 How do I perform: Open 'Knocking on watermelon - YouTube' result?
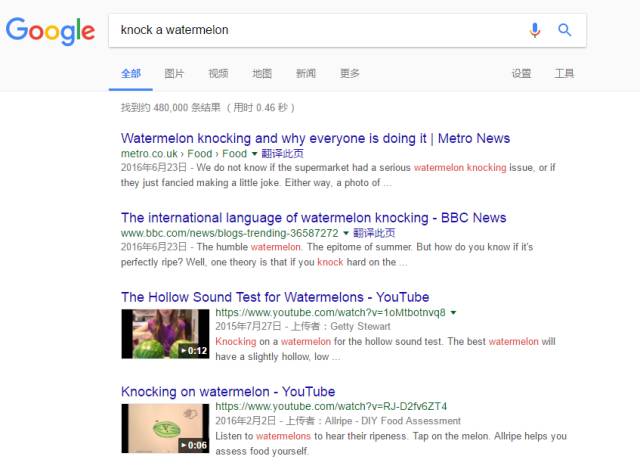click(x=228, y=391)
